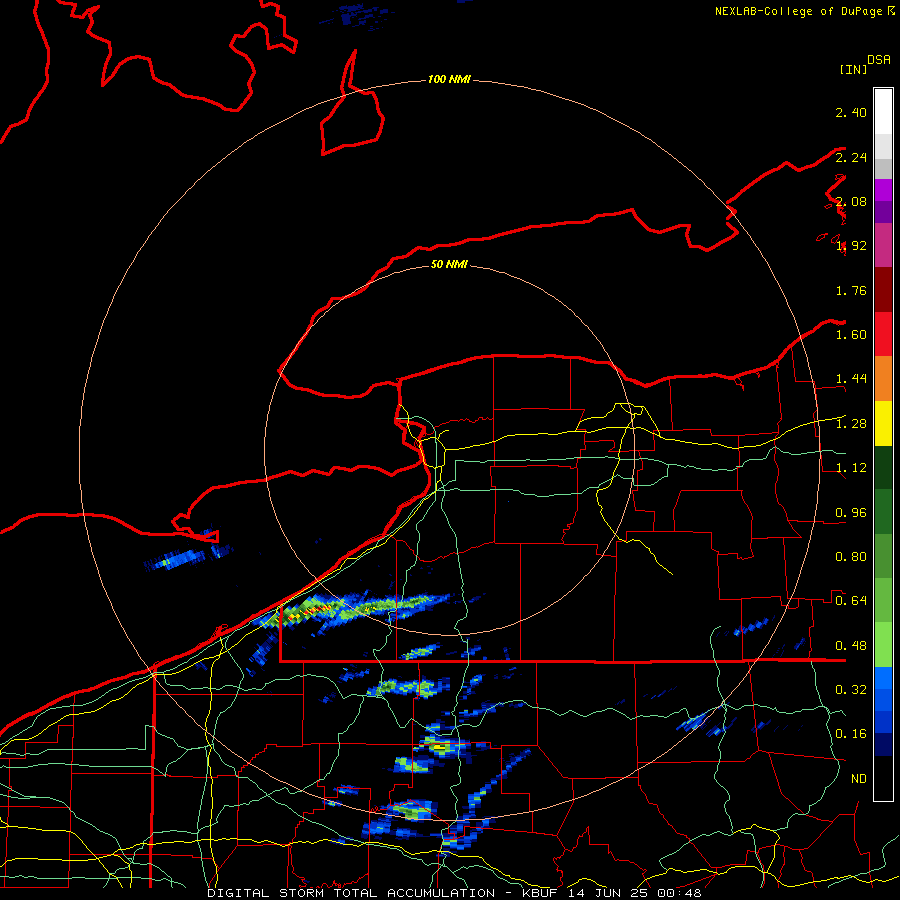This screenshot has height=900, width=900.
Task: Click the 2.08 scale value
Action: pyautogui.click(x=851, y=201)
